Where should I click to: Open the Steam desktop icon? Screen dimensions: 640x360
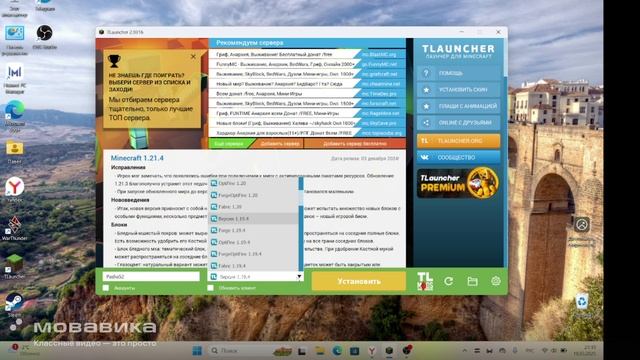(15, 304)
